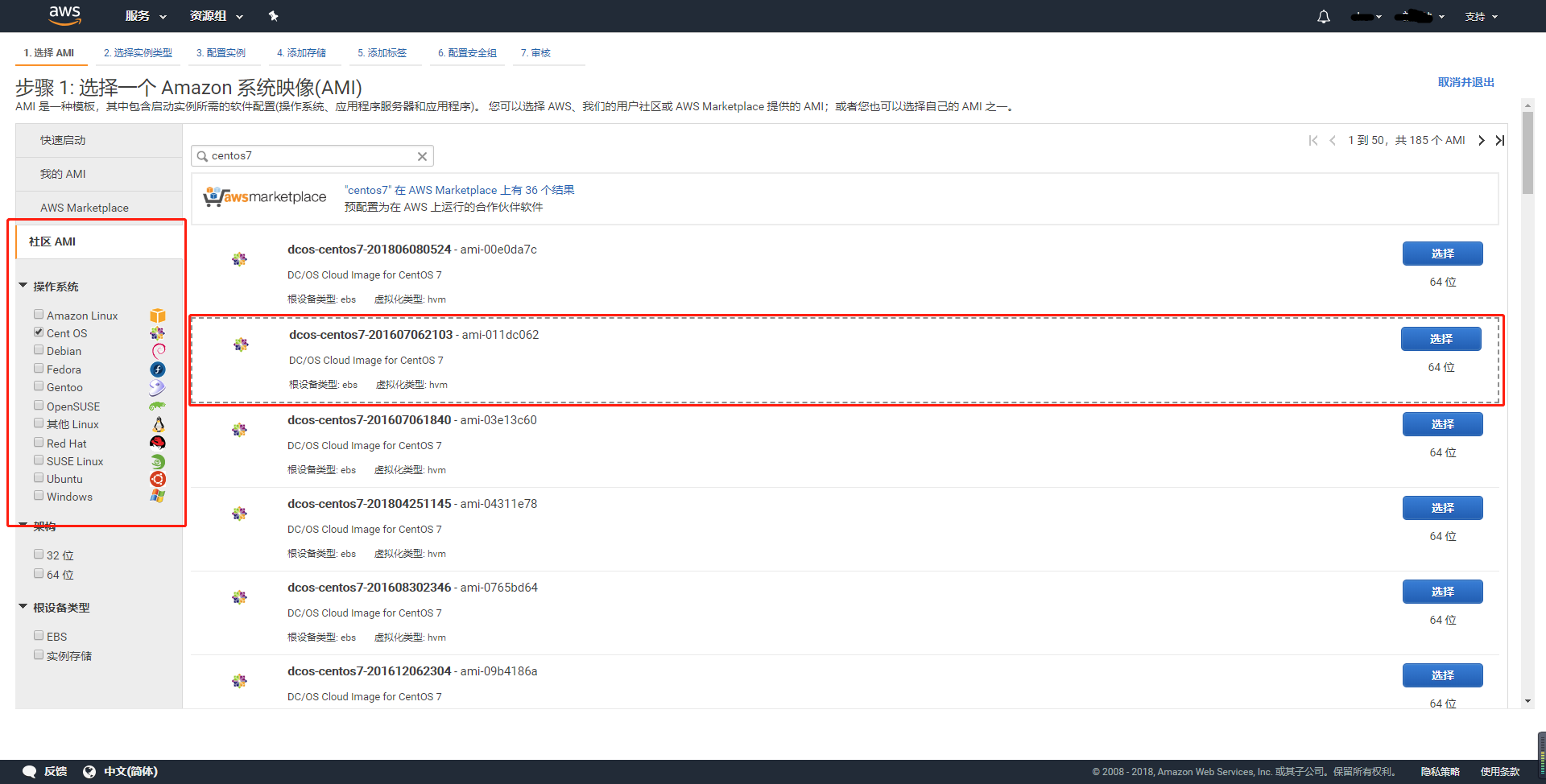Screen dimensions: 1546x784
Task: Click the scrollbar down arrow
Action: click(x=1527, y=701)
